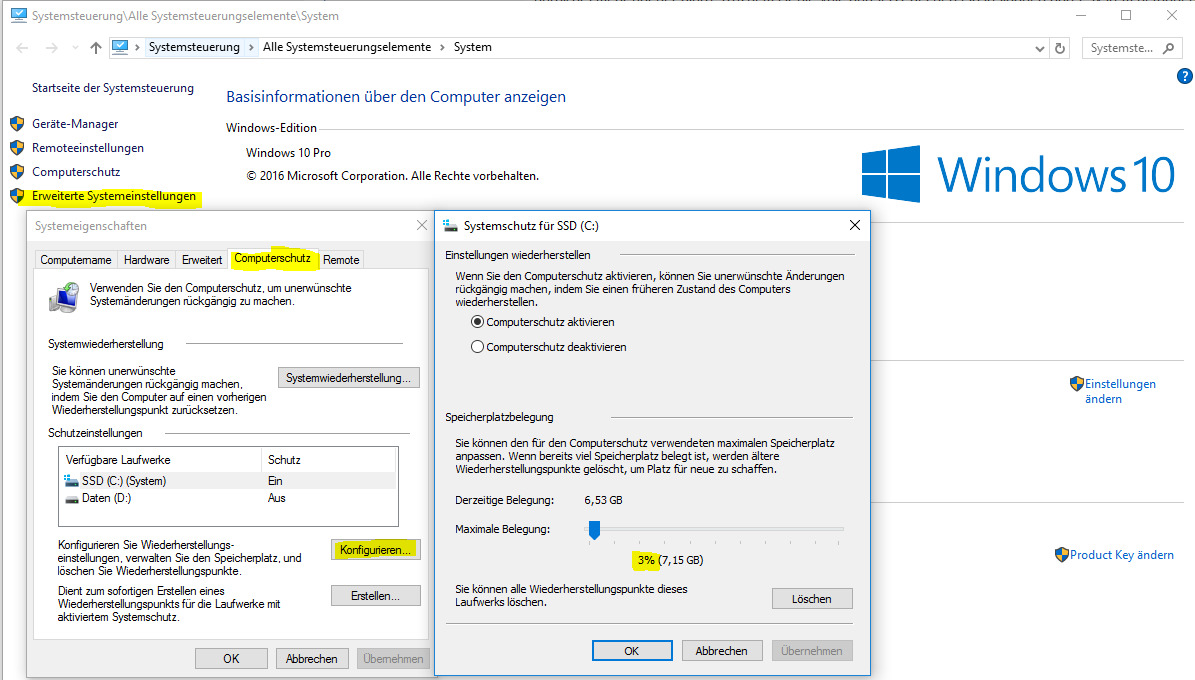The height and width of the screenshot is (680, 1195).
Task: Switch to the Erweitert tab
Action: [202, 260]
